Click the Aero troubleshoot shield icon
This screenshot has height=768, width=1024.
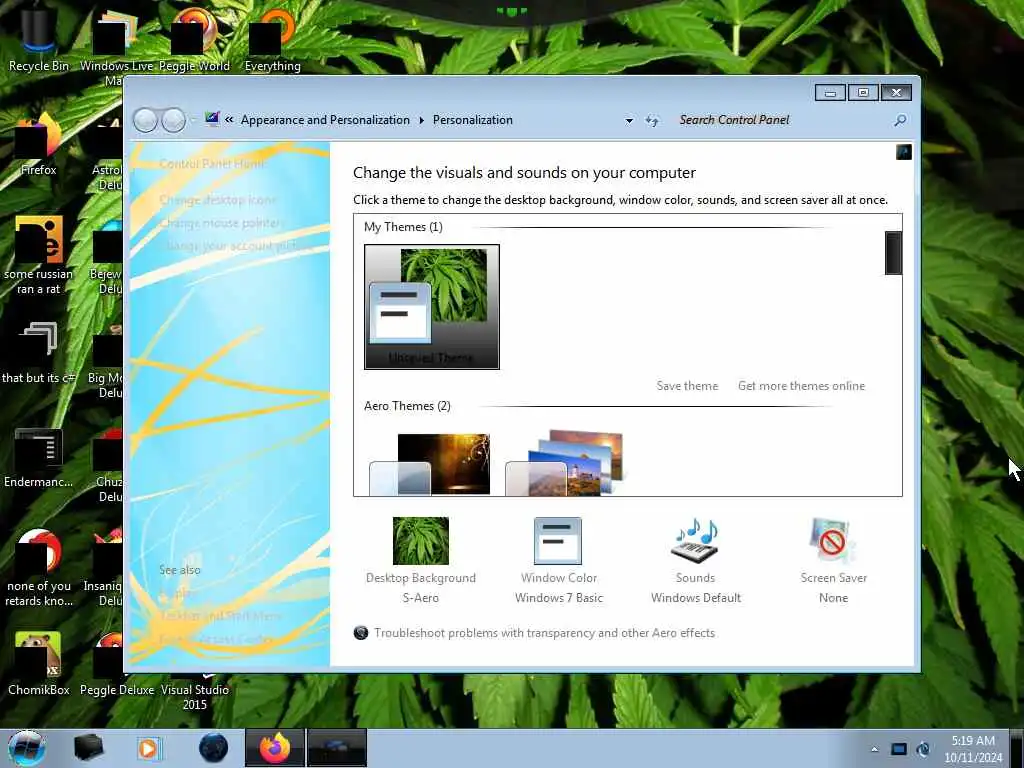pyautogui.click(x=360, y=633)
